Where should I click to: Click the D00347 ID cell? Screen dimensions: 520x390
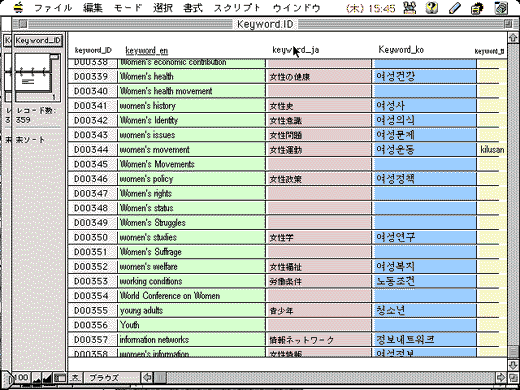(93, 194)
